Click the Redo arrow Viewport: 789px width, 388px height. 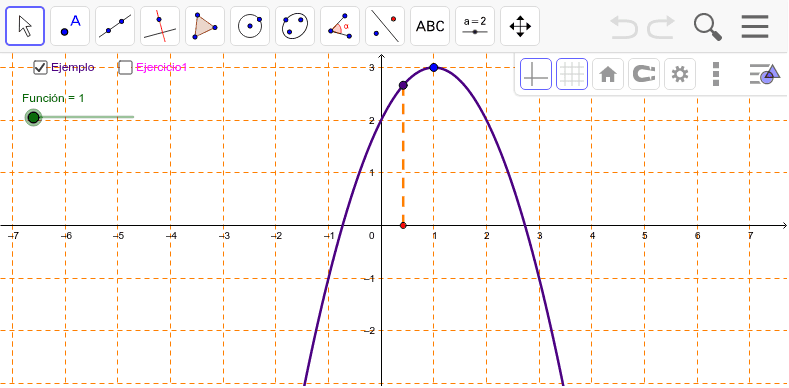(661, 27)
